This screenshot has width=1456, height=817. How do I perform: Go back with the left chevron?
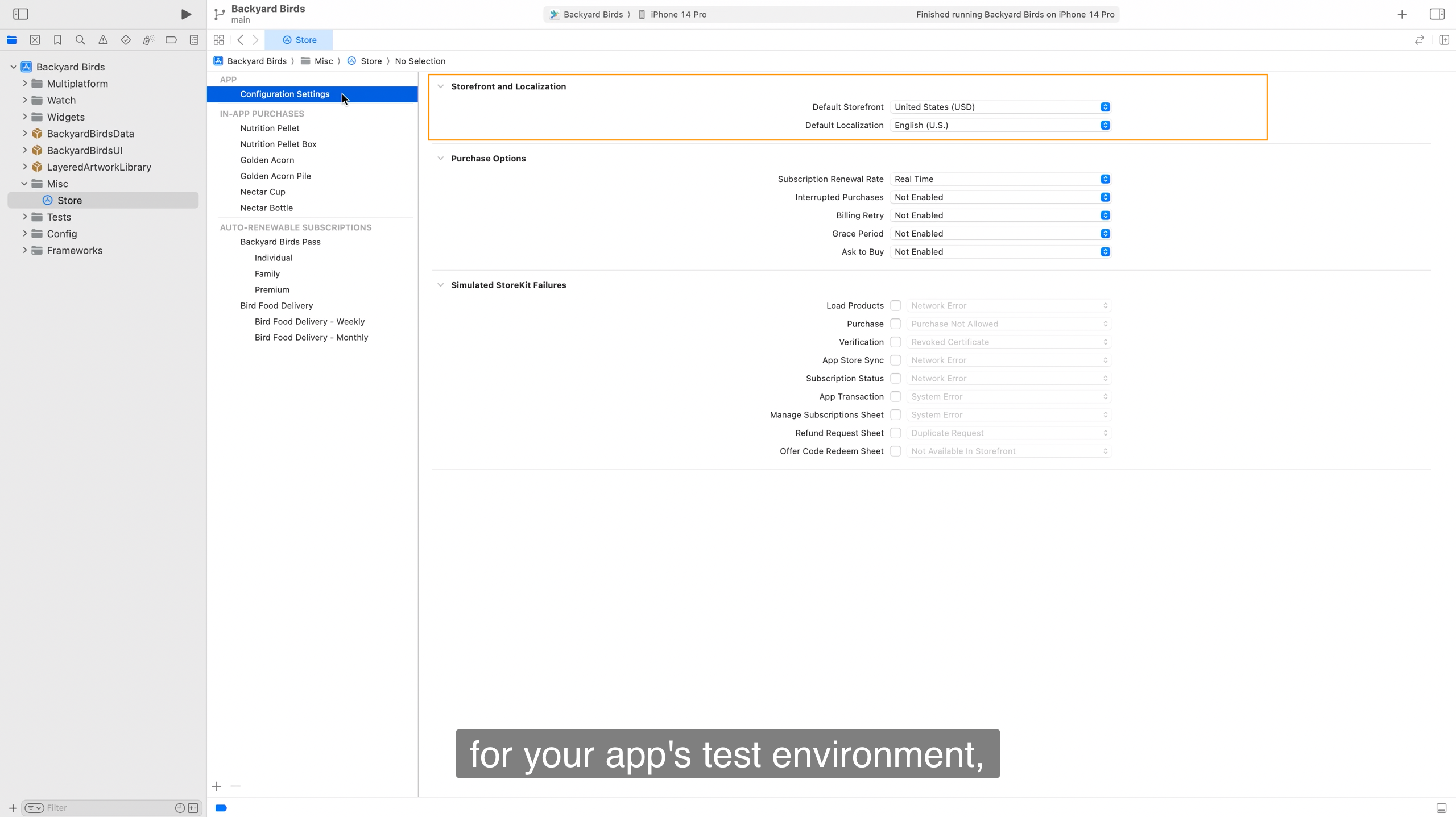[241, 40]
